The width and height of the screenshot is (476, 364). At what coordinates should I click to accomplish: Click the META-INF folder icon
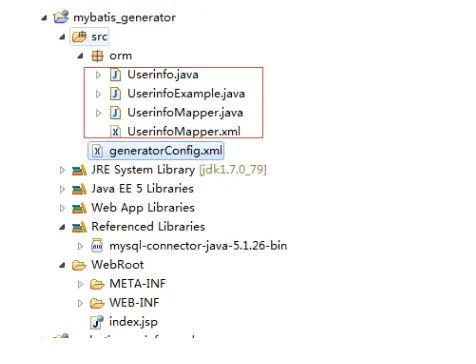pyautogui.click(x=97, y=284)
